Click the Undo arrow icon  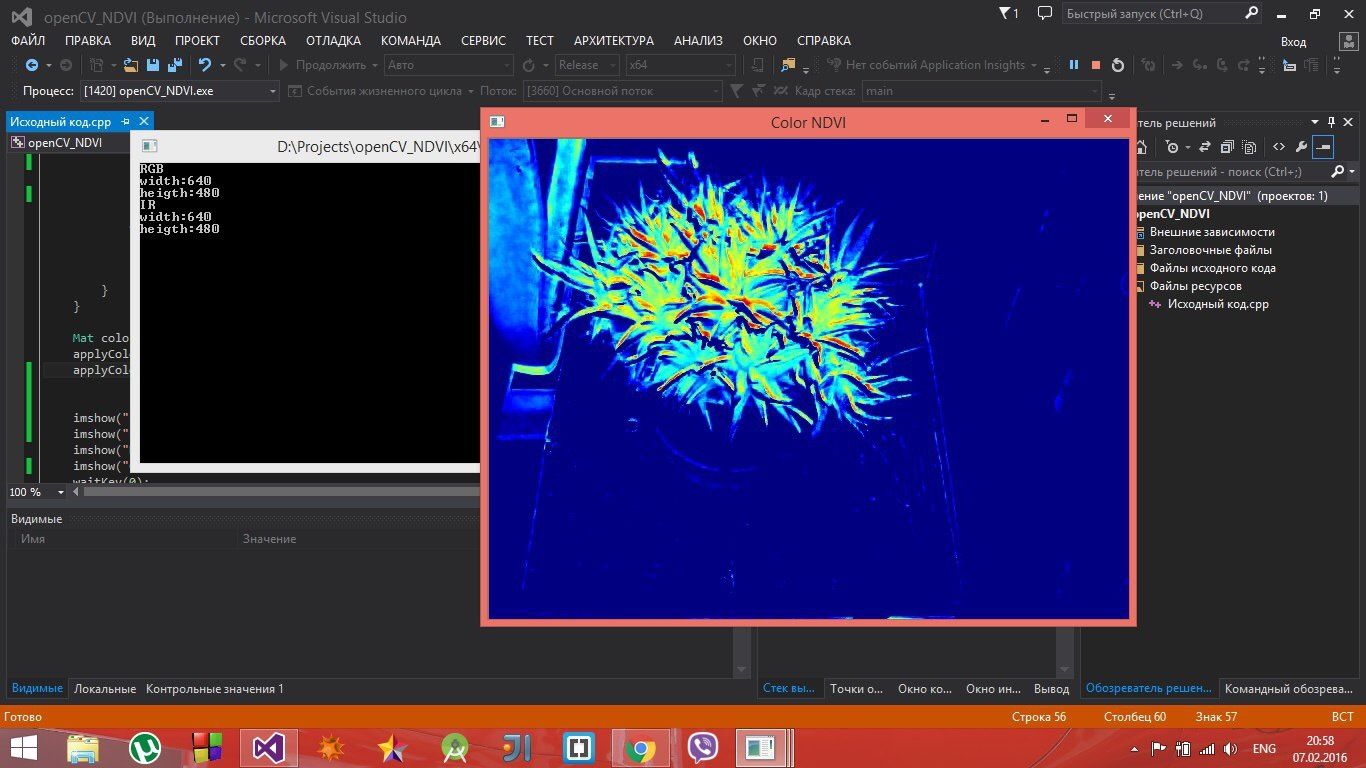tap(205, 65)
